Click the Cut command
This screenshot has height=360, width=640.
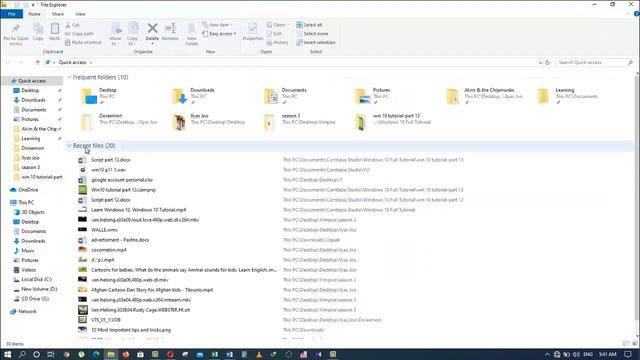pyautogui.click(x=73, y=25)
